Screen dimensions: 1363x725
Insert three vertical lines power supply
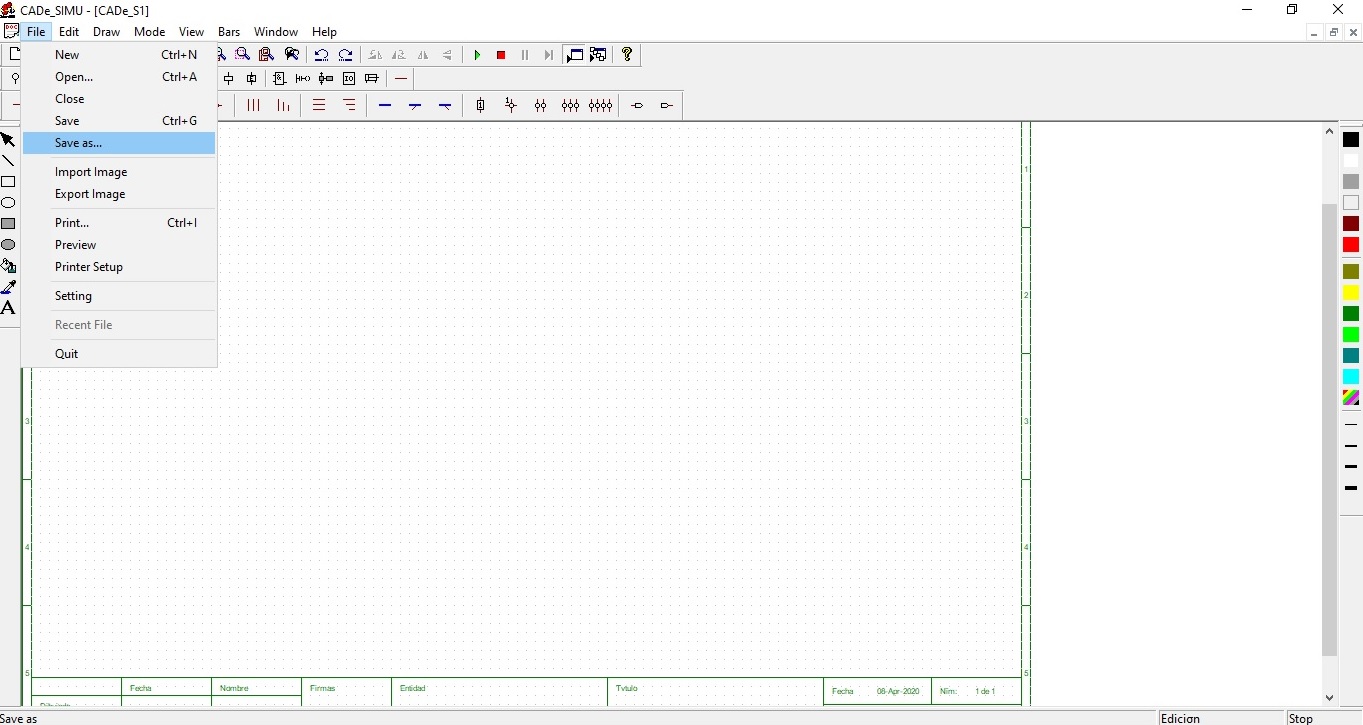(254, 105)
